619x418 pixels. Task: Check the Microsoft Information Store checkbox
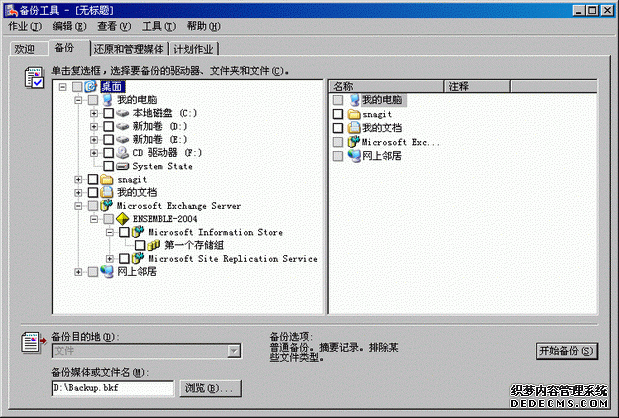[x=124, y=232]
